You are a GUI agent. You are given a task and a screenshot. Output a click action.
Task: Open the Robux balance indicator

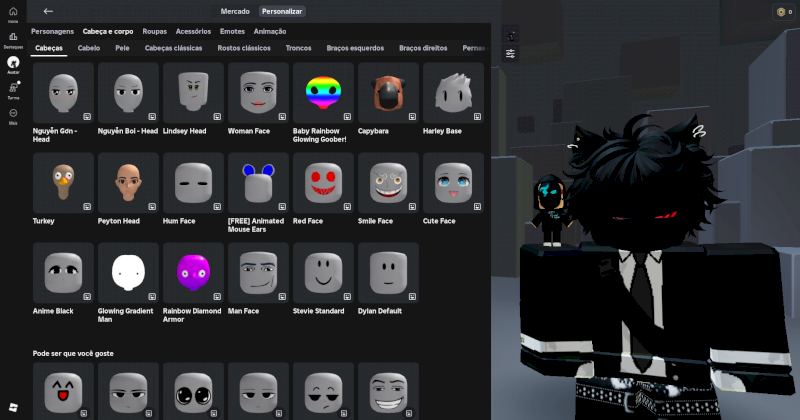pos(784,12)
